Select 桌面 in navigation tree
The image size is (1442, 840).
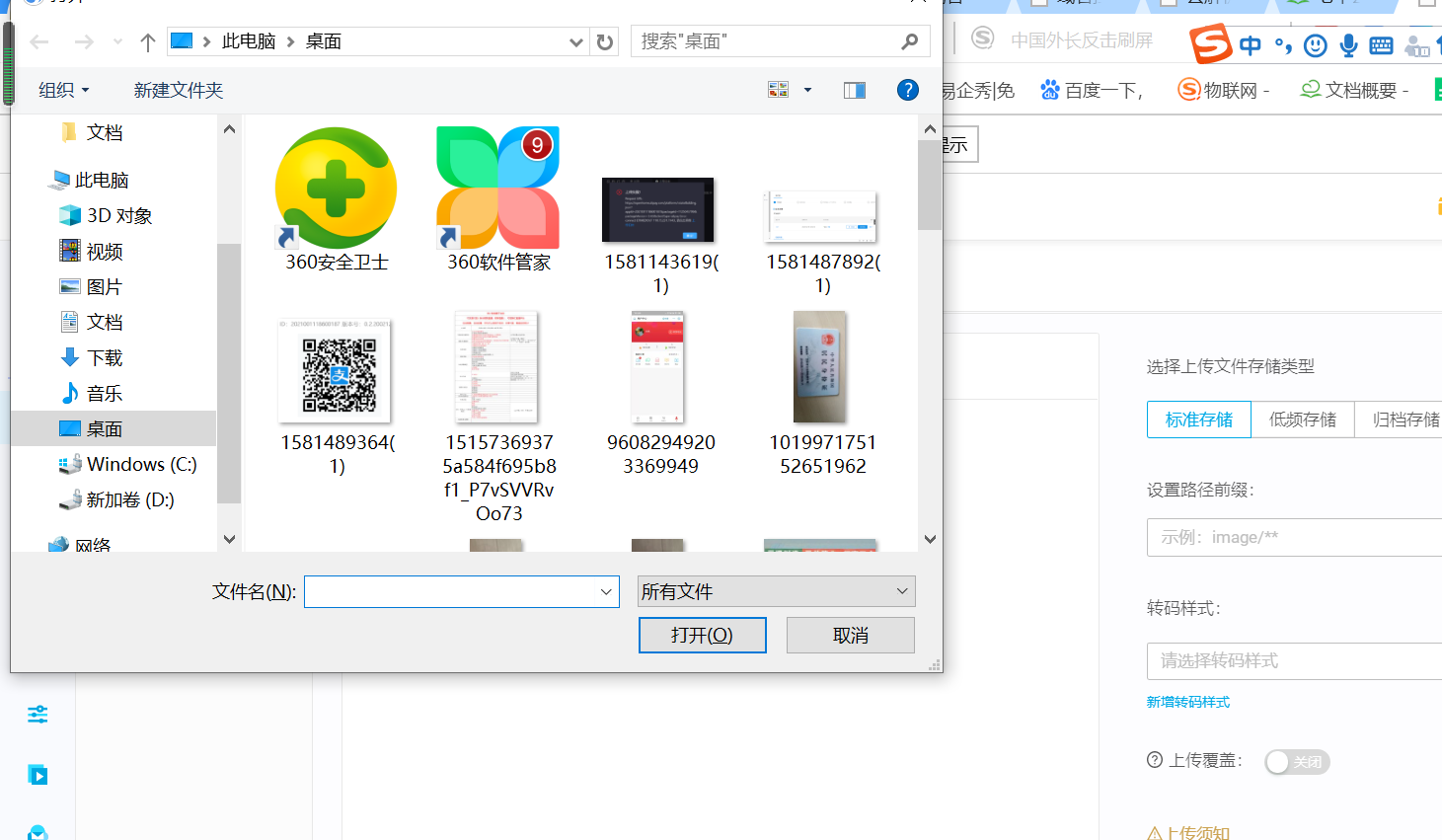click(x=114, y=428)
